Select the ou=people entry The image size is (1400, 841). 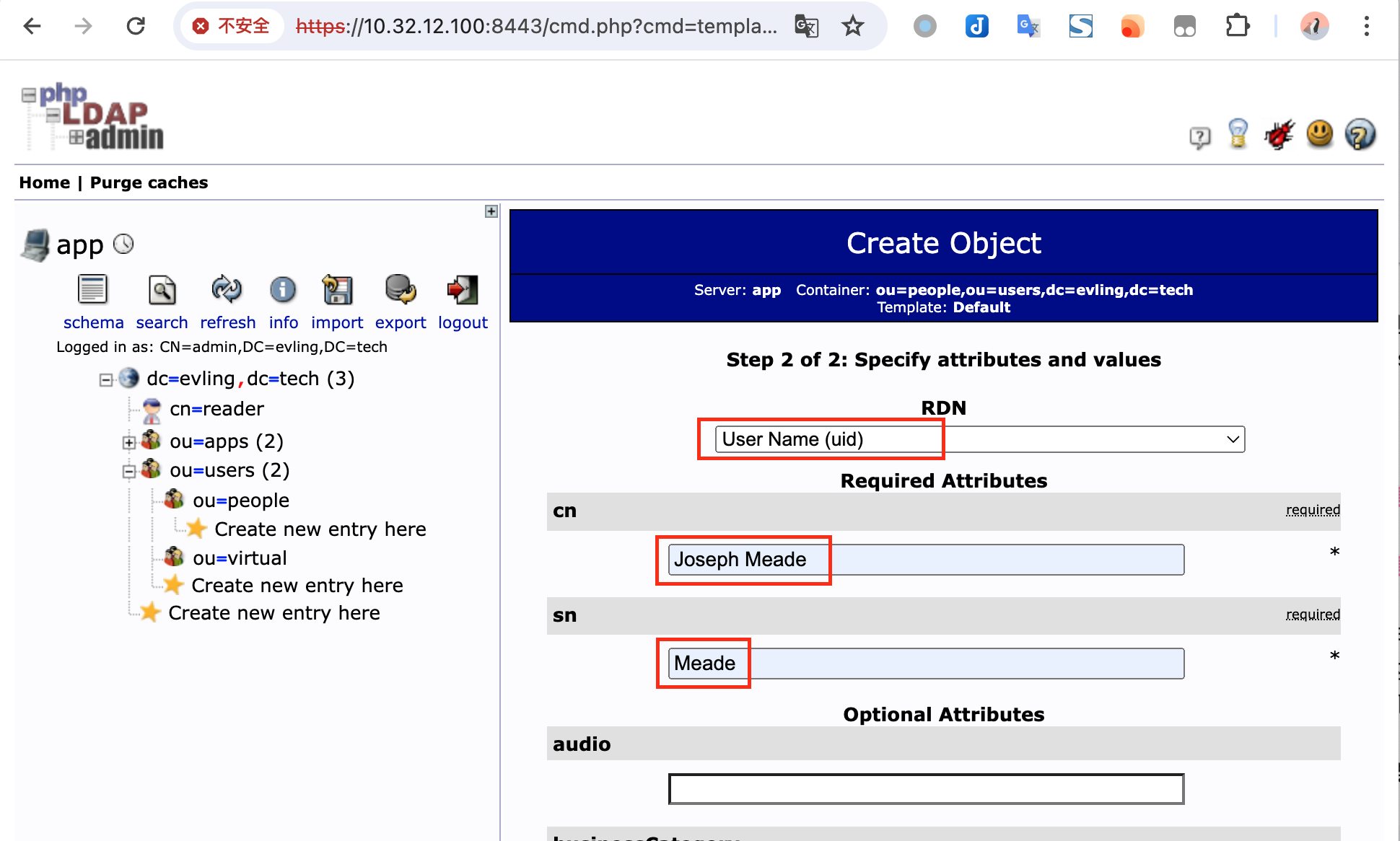pos(241,500)
